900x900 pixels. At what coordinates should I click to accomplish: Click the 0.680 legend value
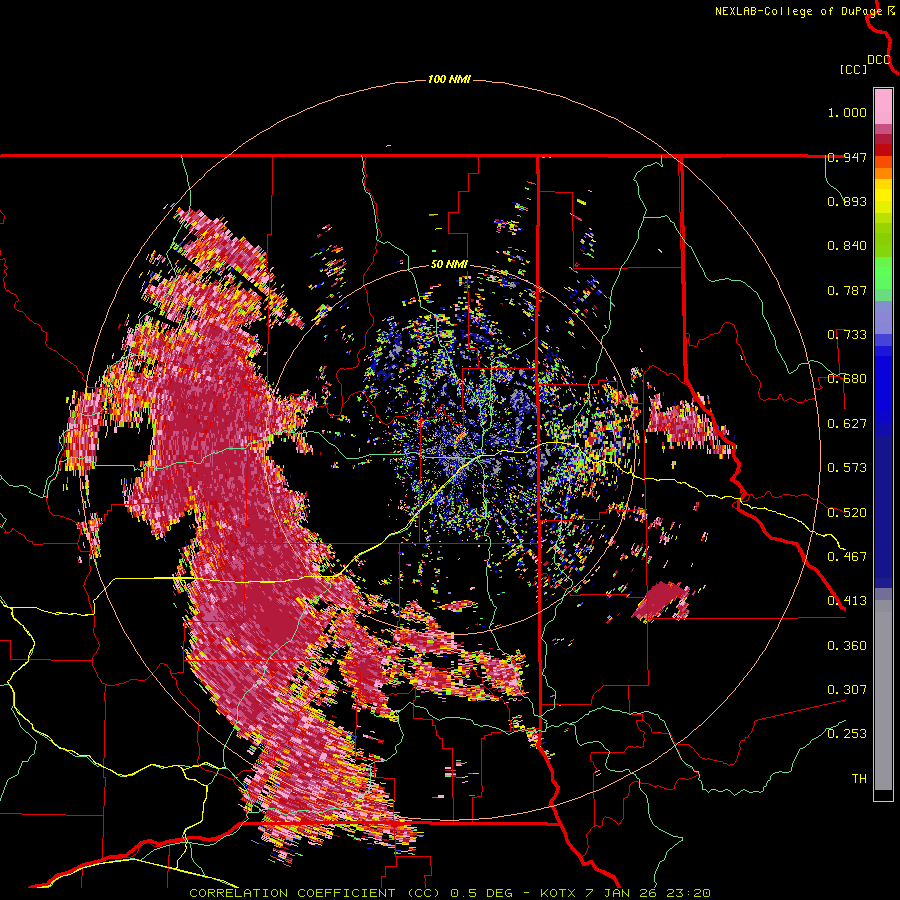tap(847, 379)
